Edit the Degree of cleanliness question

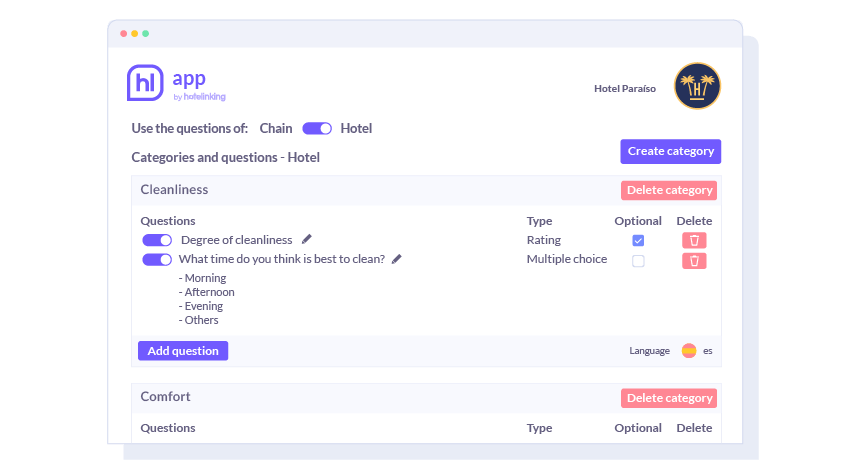point(307,239)
